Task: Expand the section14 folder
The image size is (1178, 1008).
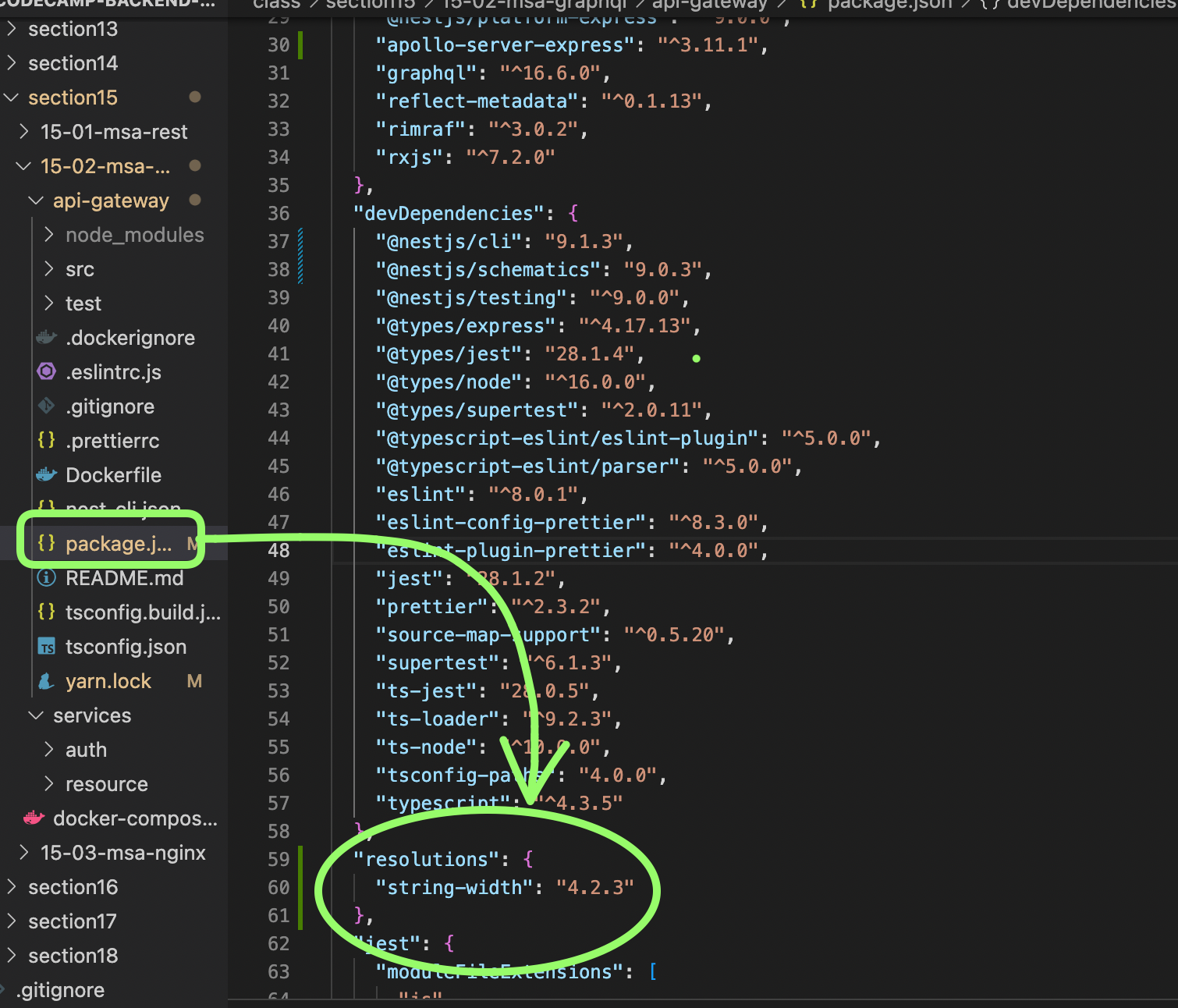Action: click(12, 63)
